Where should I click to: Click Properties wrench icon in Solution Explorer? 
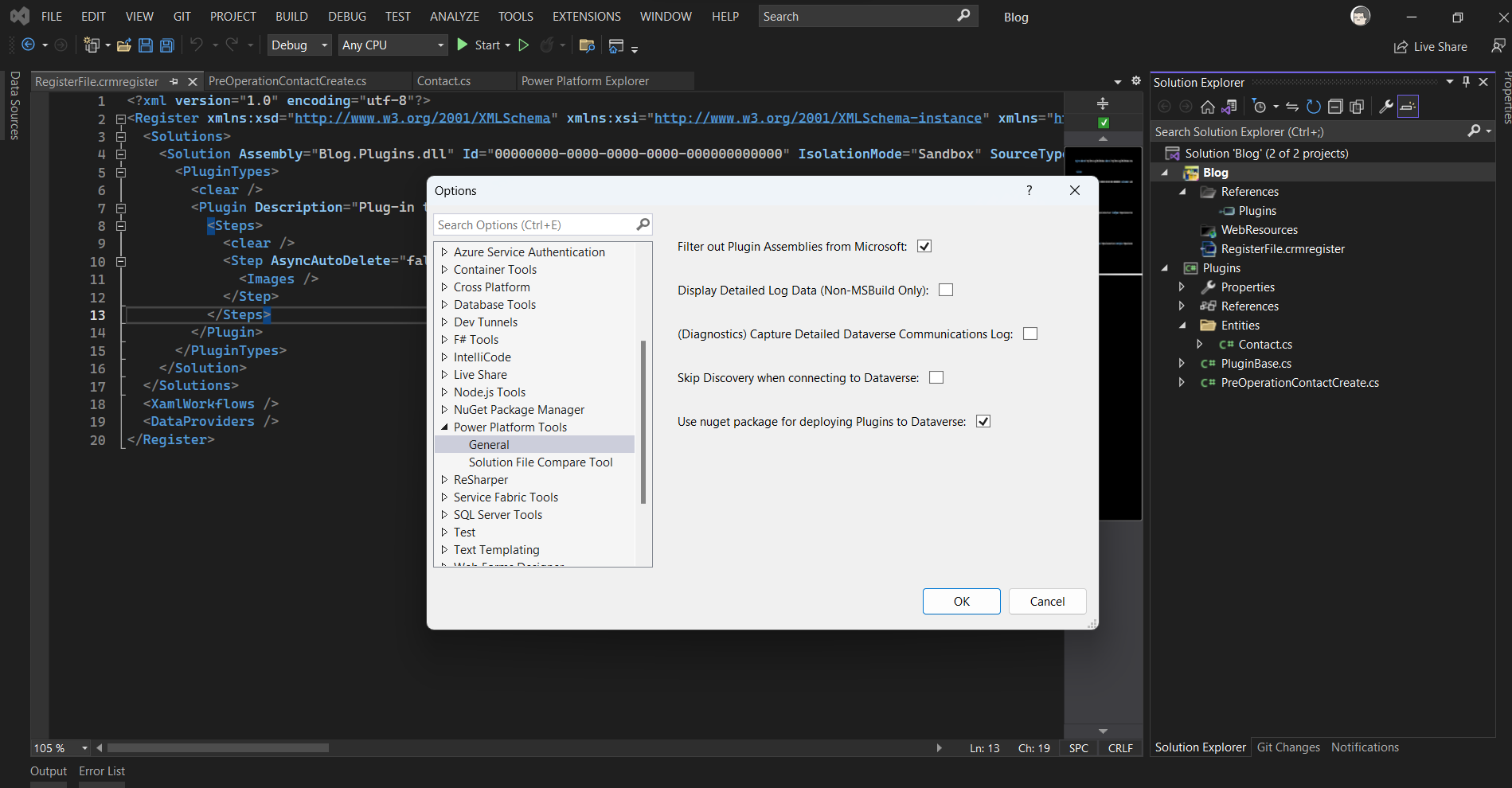[x=1386, y=107]
